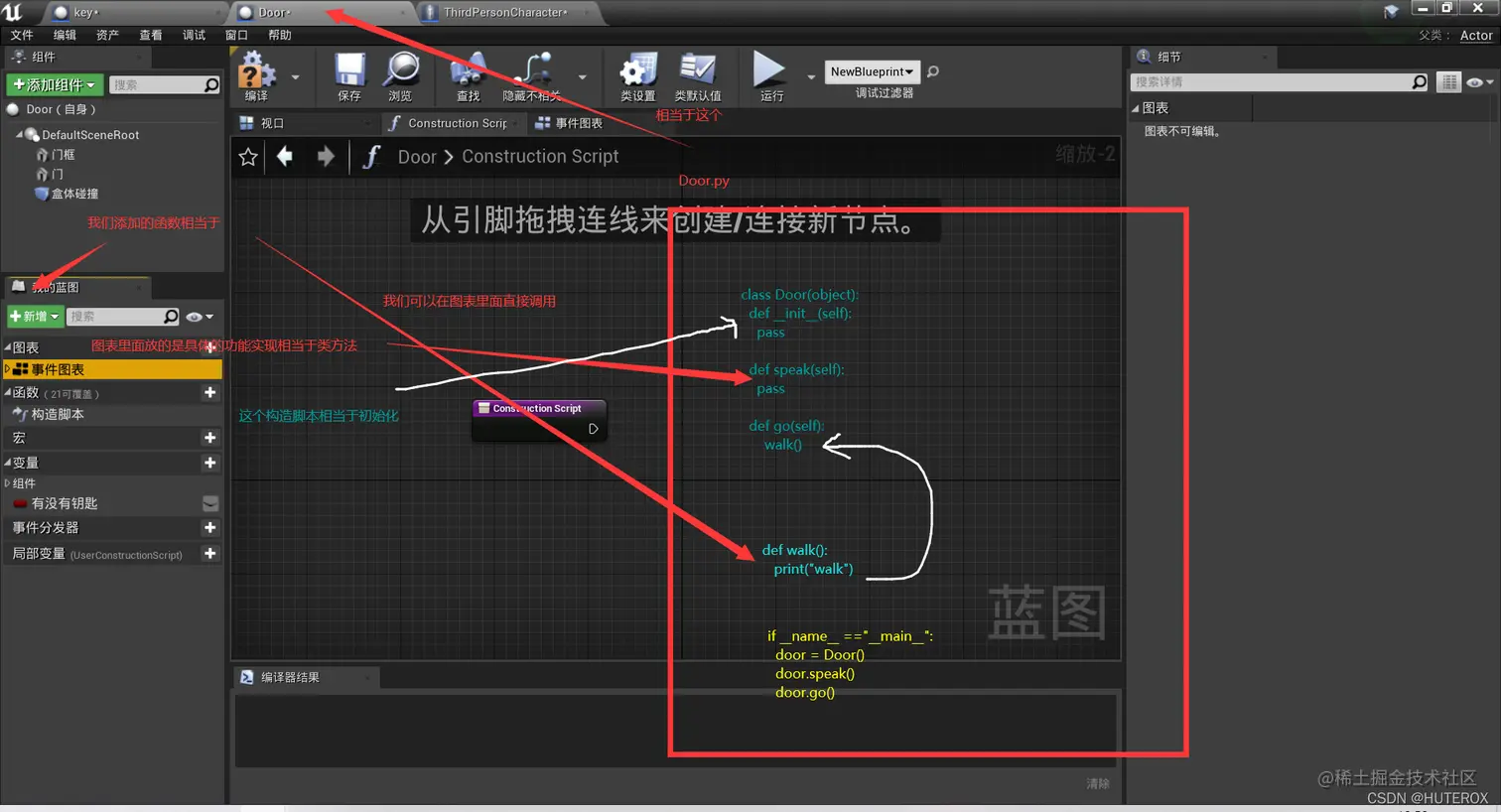Expand the 事件图表 tree row
This screenshot has width=1501, height=812.
pos(8,369)
